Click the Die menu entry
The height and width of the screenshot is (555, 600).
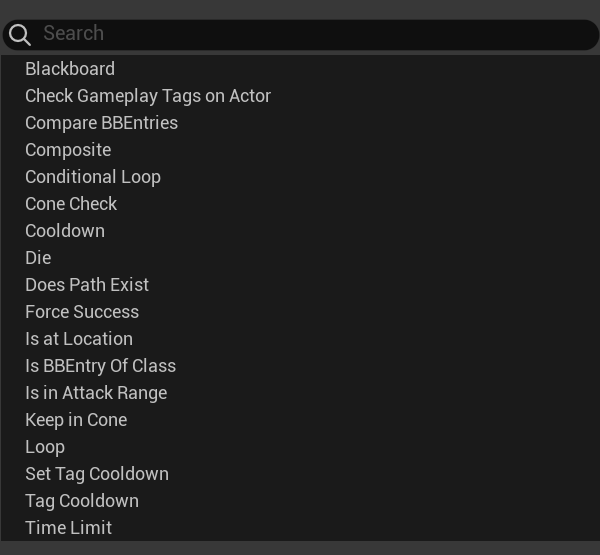tap(38, 258)
